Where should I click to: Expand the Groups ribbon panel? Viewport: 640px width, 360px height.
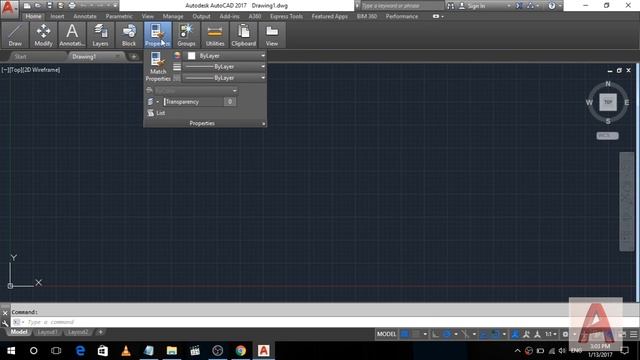pos(186,35)
